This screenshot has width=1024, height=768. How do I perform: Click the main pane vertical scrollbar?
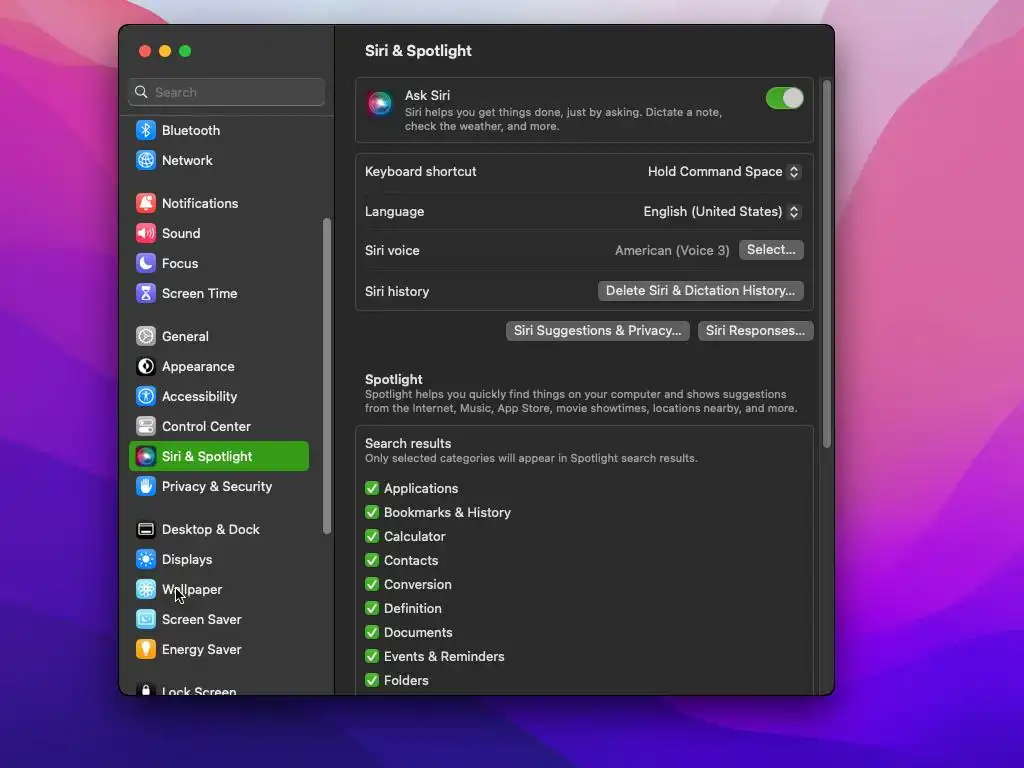(827, 264)
